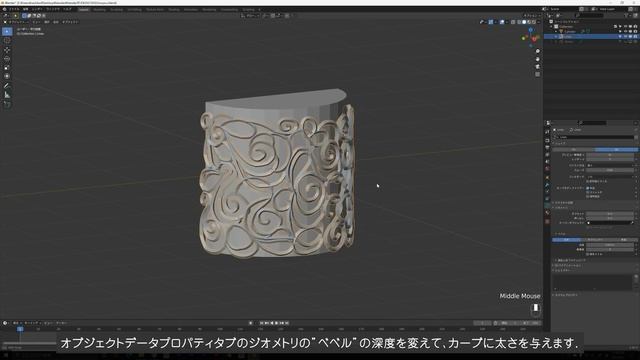The height and width of the screenshot is (360, 640).
Task: Select the Select Box tool
Action: (x=7, y=31)
